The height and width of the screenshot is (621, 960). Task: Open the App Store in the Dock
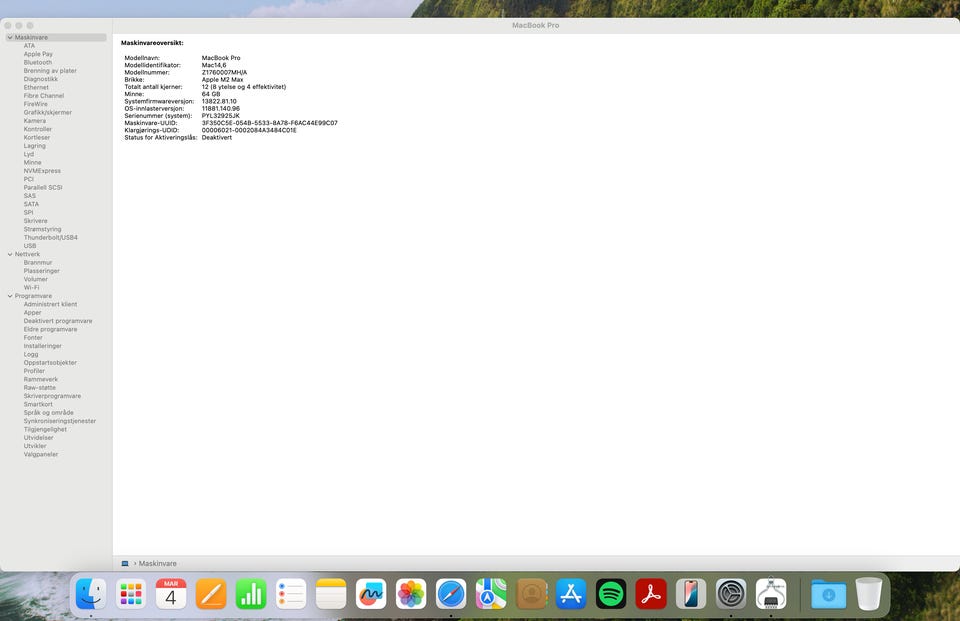(x=571, y=593)
